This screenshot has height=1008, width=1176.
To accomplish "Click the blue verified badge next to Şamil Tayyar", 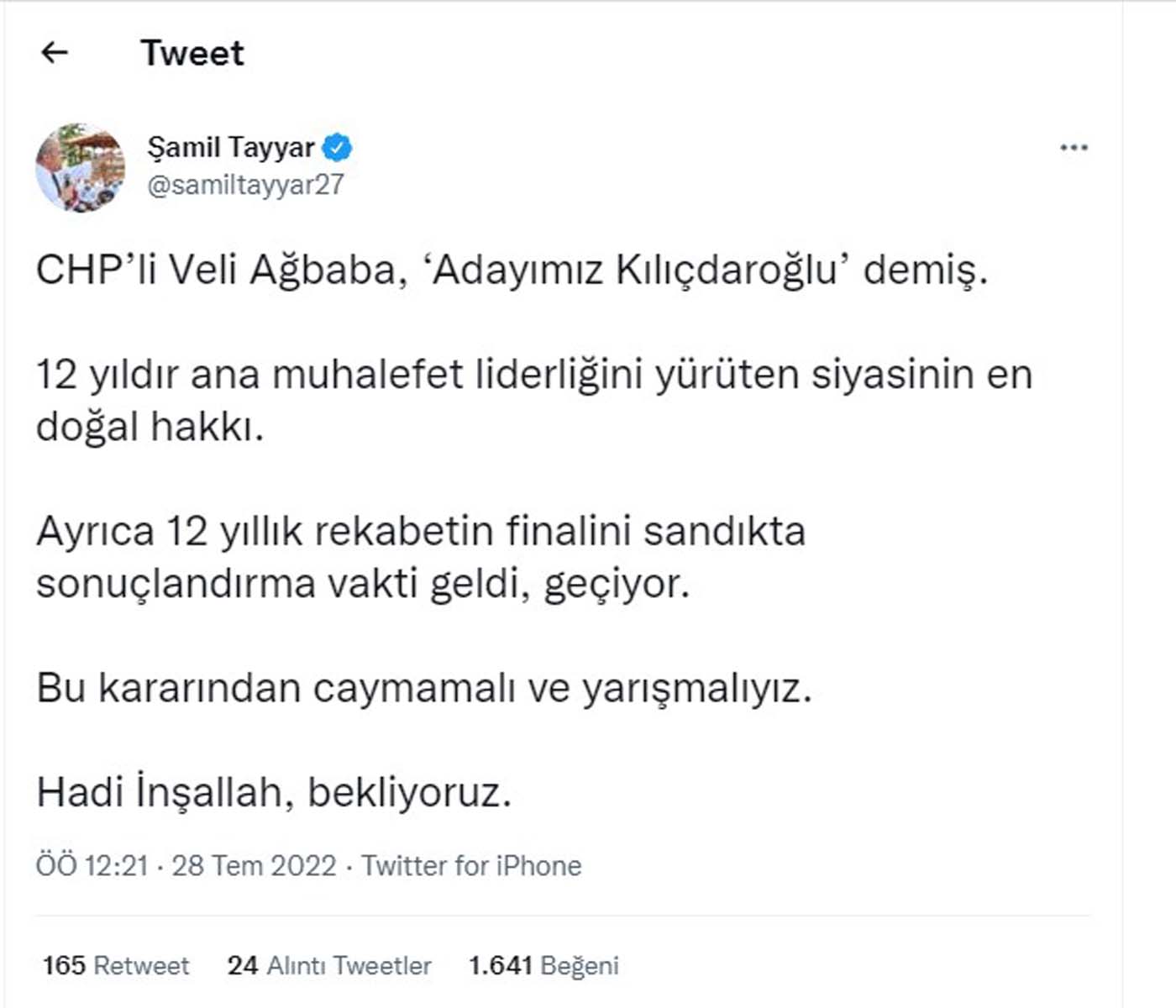I will [x=338, y=145].
